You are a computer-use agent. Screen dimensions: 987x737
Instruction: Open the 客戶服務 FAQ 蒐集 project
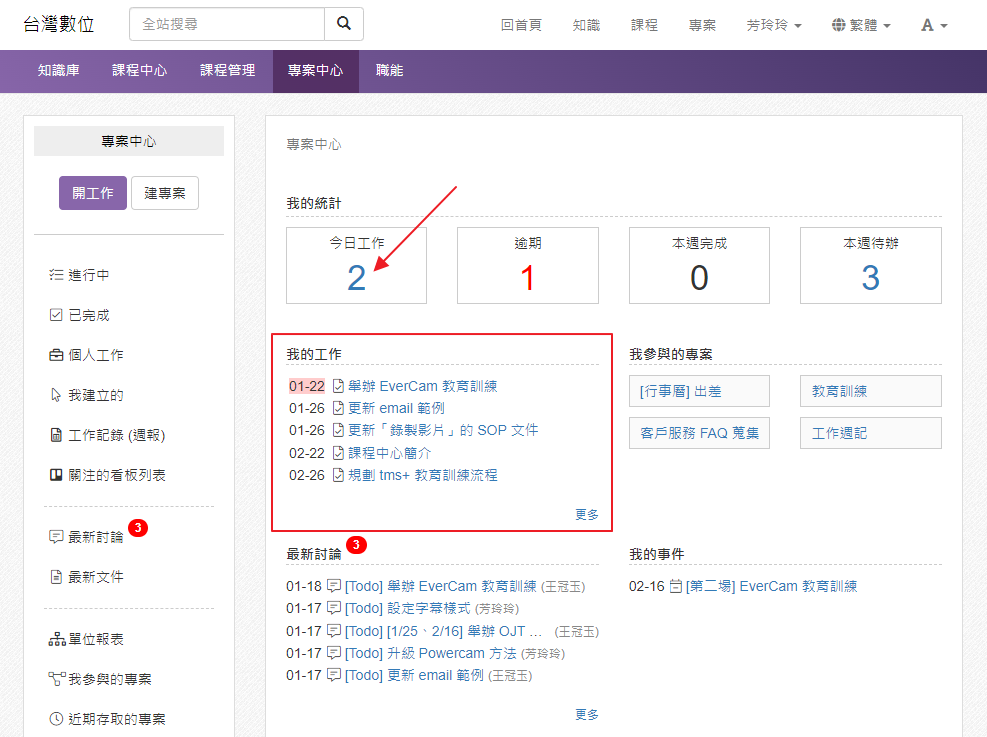pos(699,433)
